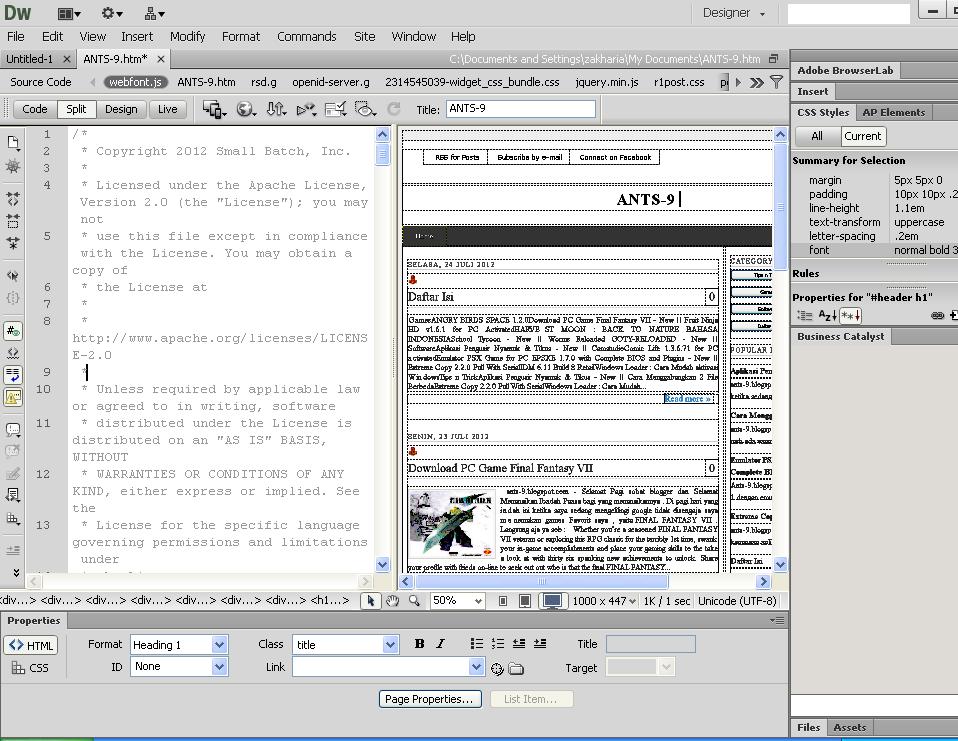958x741 pixels.
Task: Apply bold using the B icon in Properties
Action: coord(419,644)
